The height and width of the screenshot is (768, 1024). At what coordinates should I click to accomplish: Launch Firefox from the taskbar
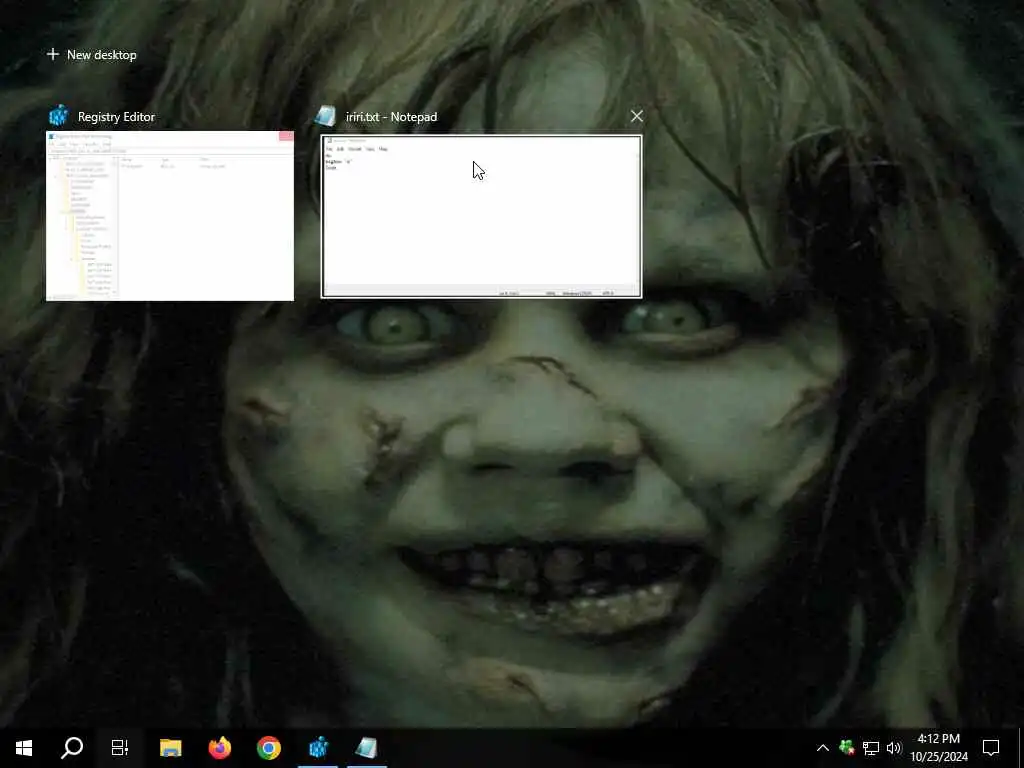click(x=219, y=748)
